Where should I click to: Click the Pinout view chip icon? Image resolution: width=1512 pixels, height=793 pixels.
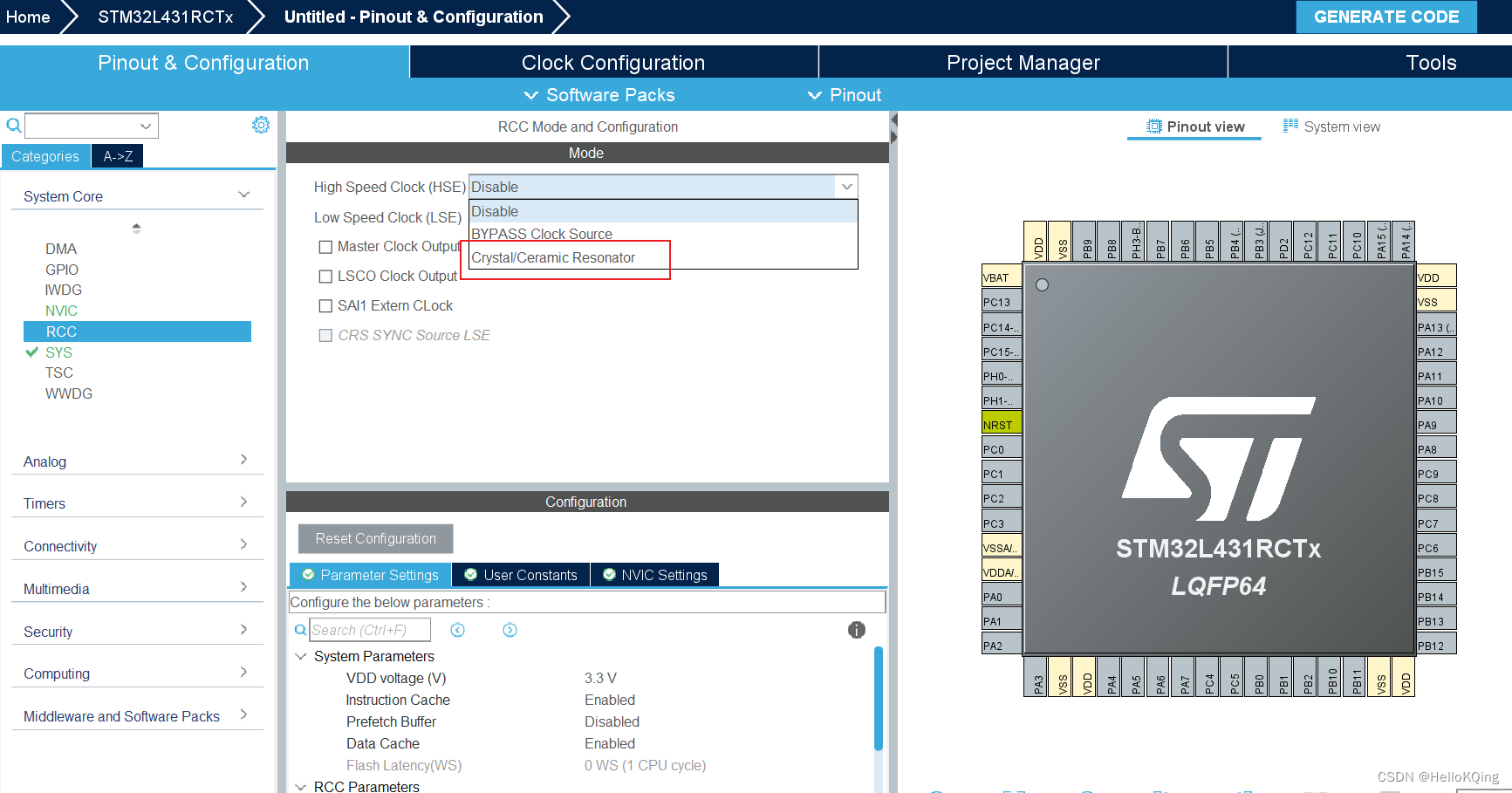tap(1153, 126)
